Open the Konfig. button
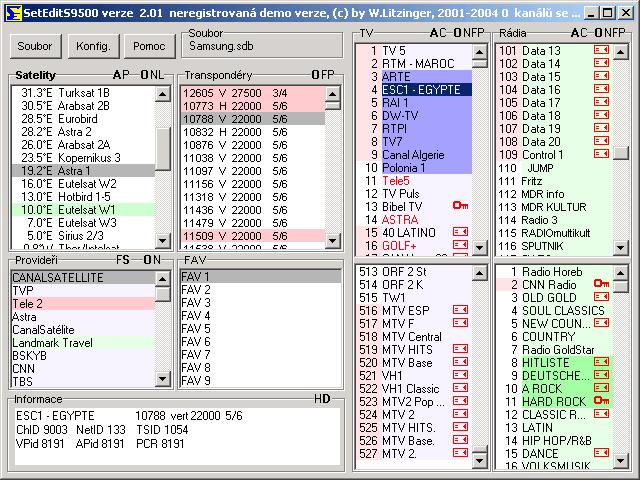The width and height of the screenshot is (640, 480). [x=93, y=46]
